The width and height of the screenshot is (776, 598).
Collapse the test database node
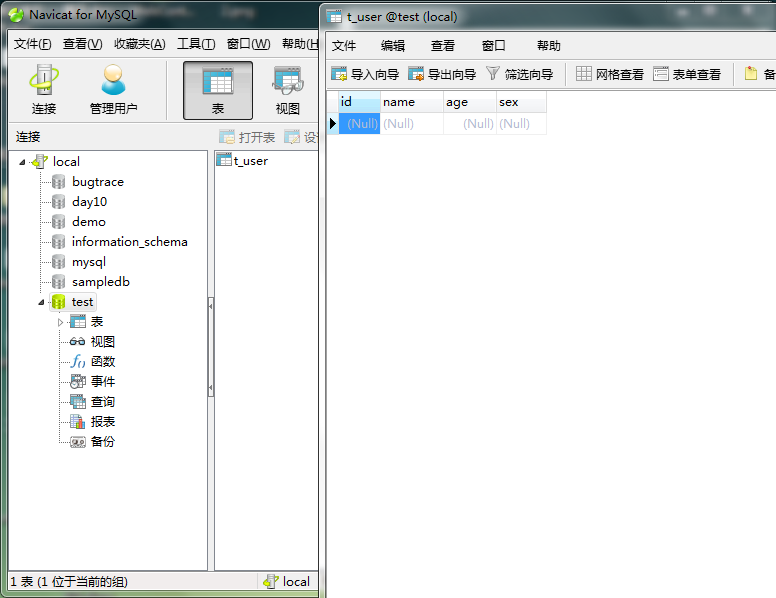pos(42,302)
